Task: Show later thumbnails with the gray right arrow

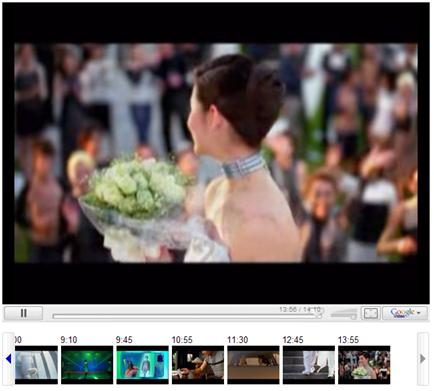Action: click(423, 359)
